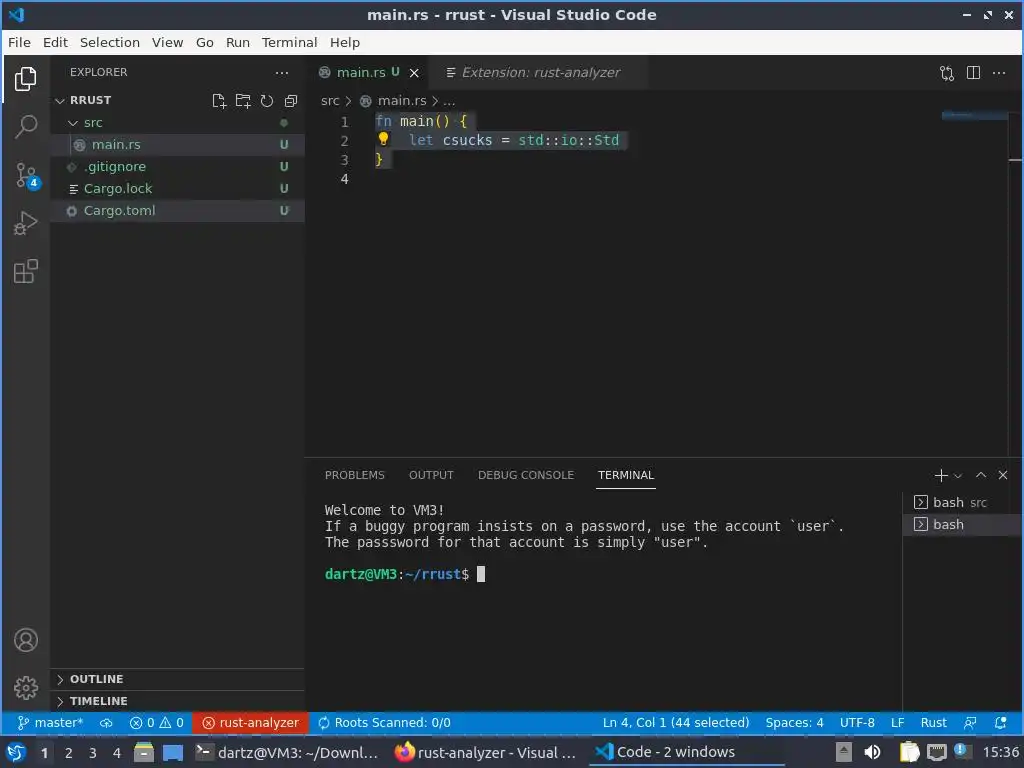Click the breadcrumb ellipsis segment
The image size is (1024, 768).
tap(449, 101)
